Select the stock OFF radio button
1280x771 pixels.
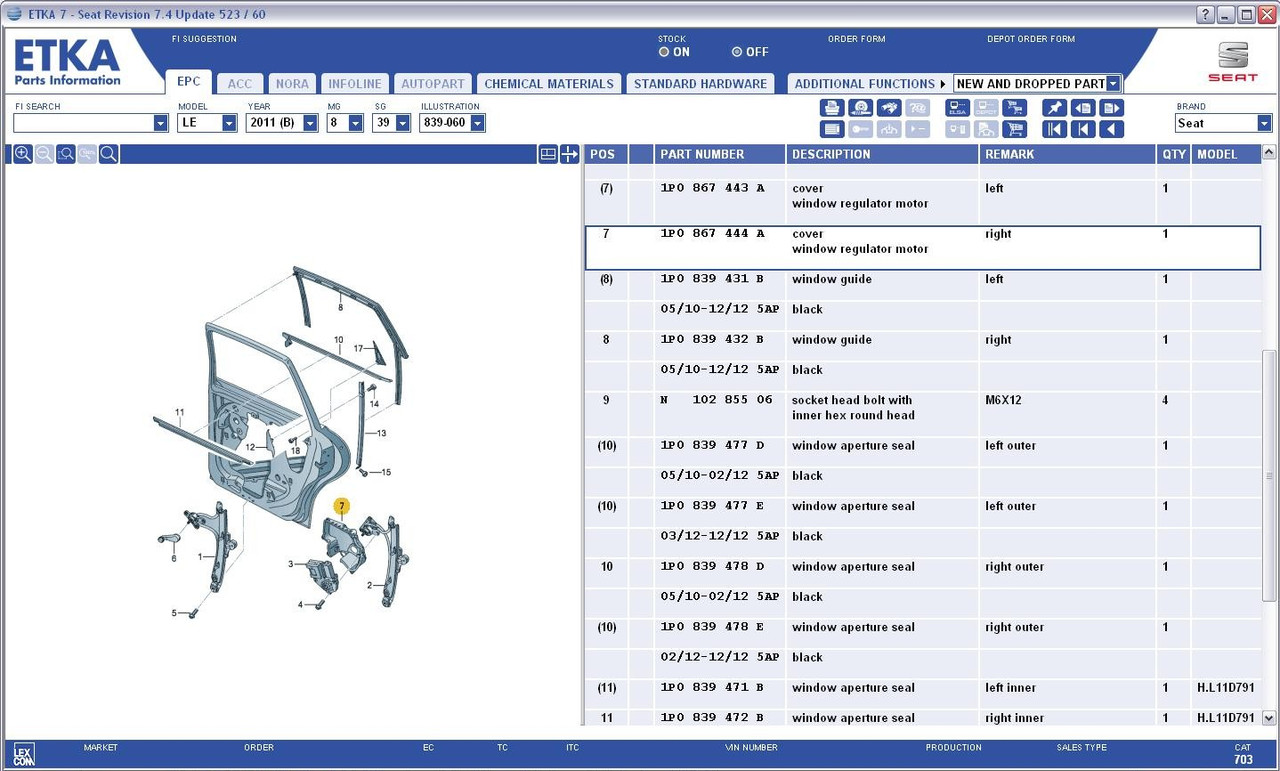[737, 52]
